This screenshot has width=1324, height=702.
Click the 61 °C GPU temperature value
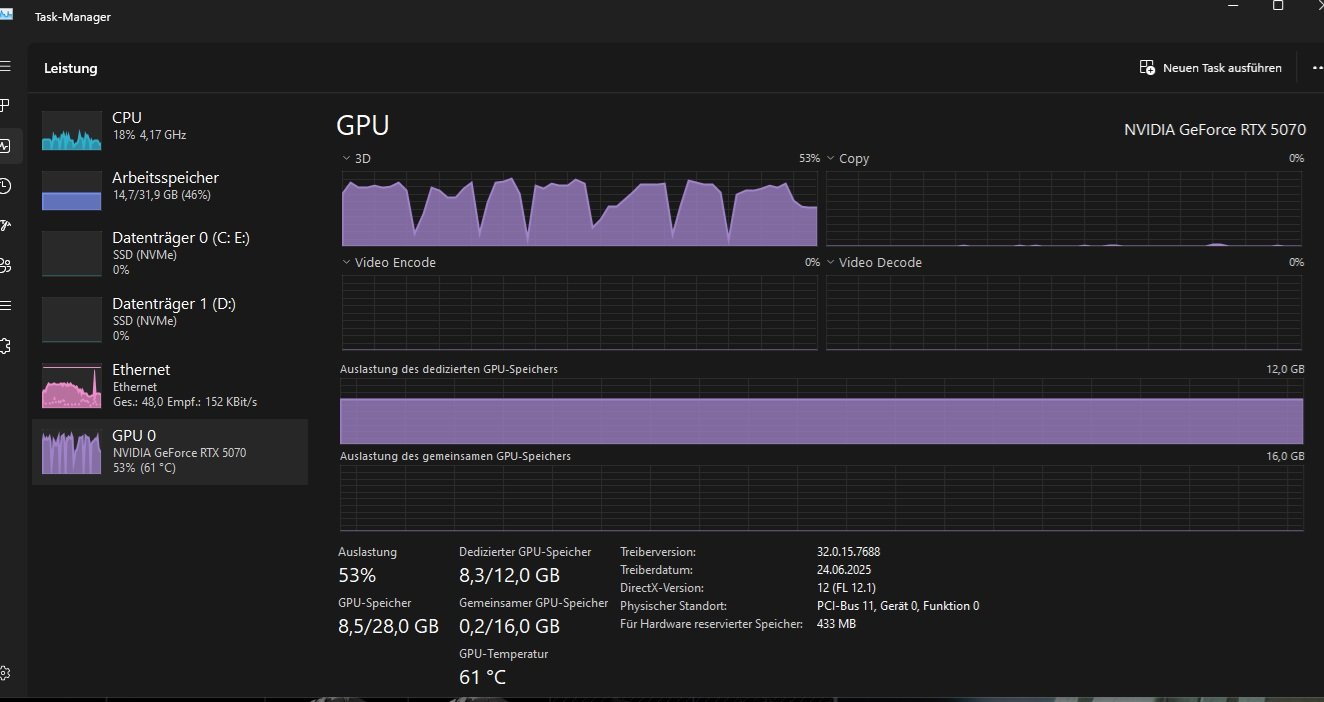(482, 677)
